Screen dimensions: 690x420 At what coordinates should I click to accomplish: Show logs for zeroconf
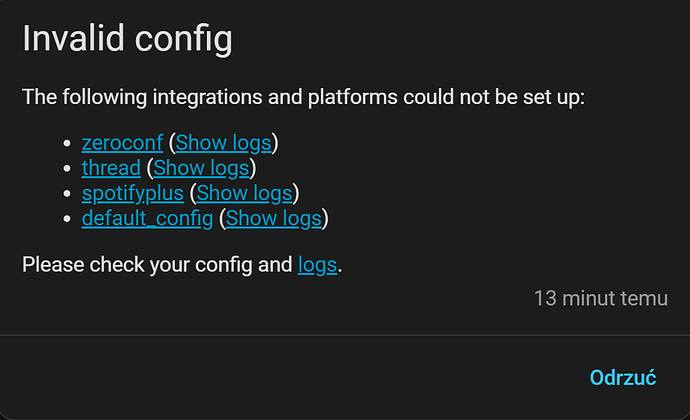tap(224, 143)
